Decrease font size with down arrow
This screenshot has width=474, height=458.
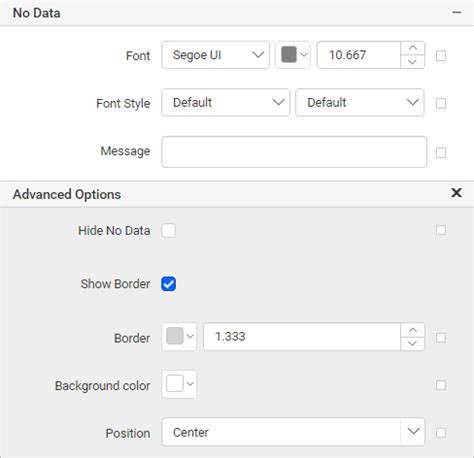pyautogui.click(x=413, y=62)
